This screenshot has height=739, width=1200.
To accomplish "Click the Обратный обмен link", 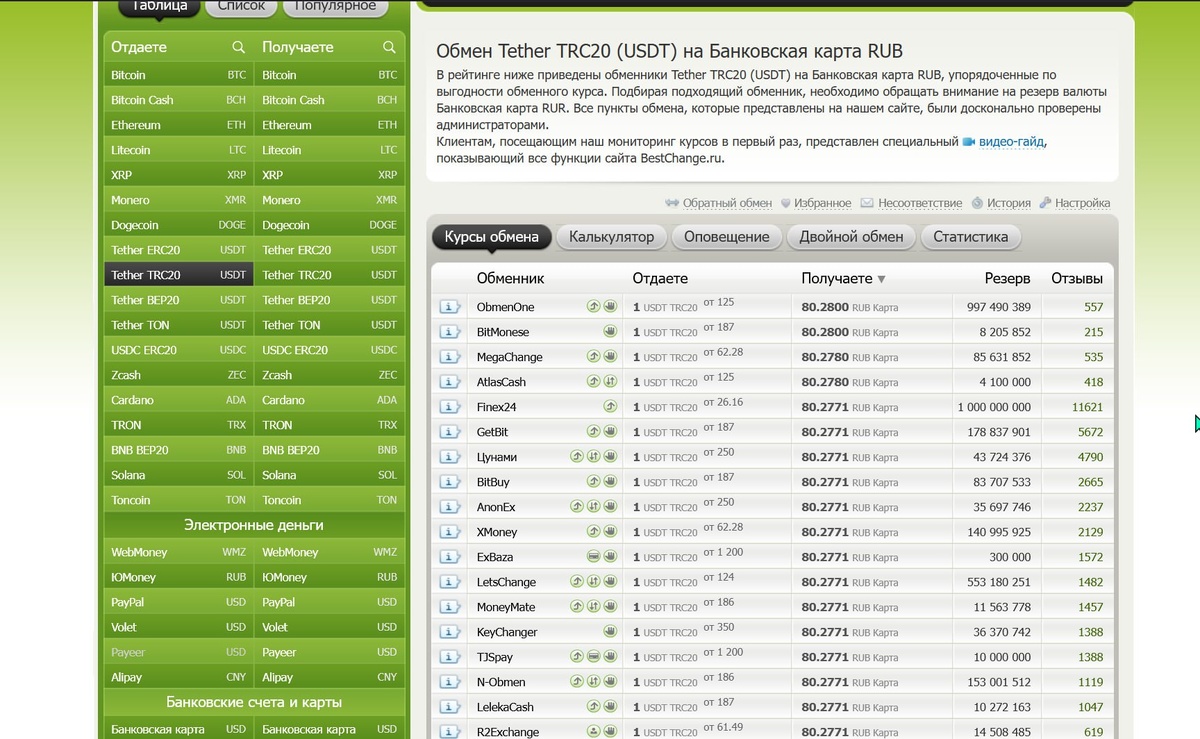I will 727,203.
